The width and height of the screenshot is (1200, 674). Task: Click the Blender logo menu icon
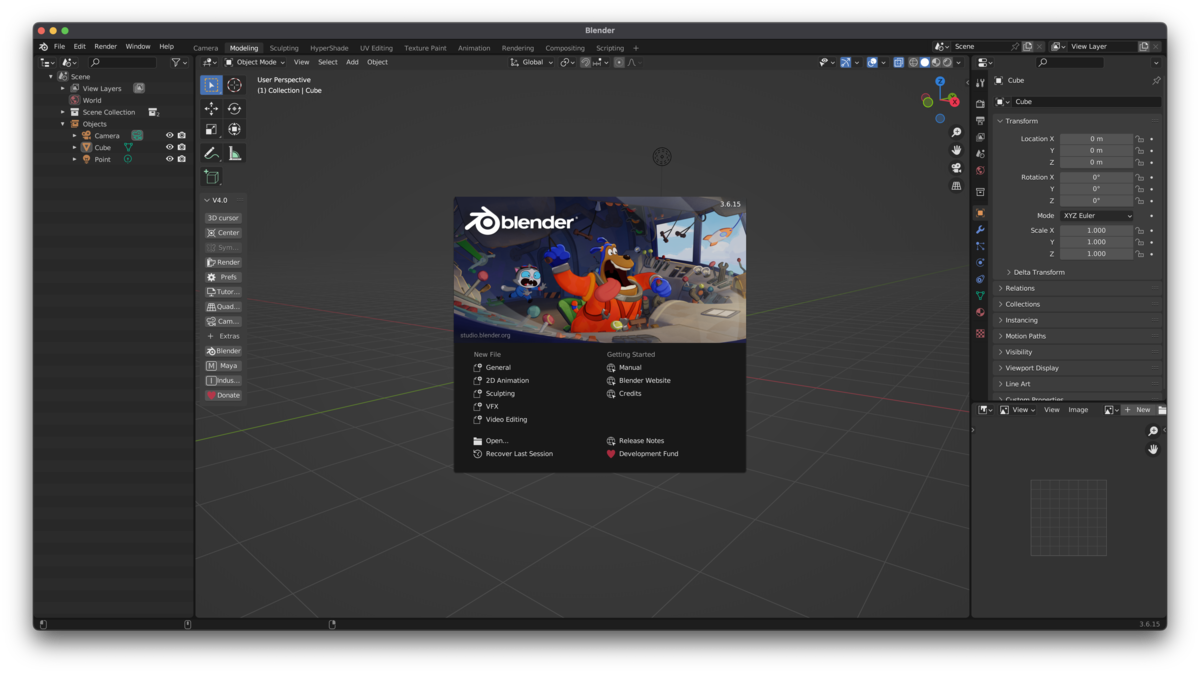tap(43, 47)
